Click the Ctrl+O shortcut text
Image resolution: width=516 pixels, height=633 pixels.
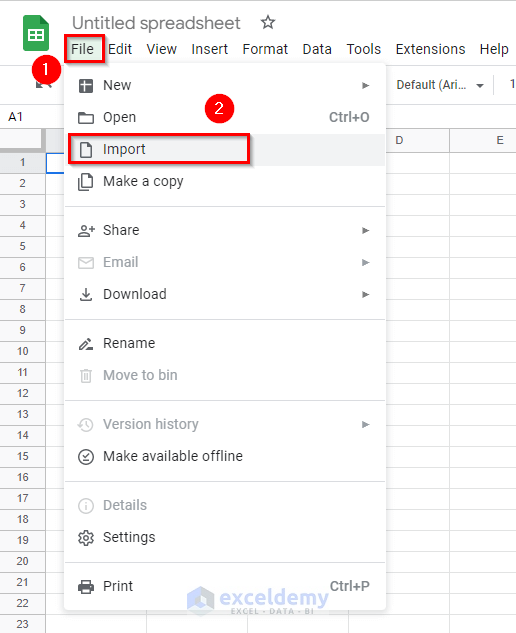click(349, 117)
